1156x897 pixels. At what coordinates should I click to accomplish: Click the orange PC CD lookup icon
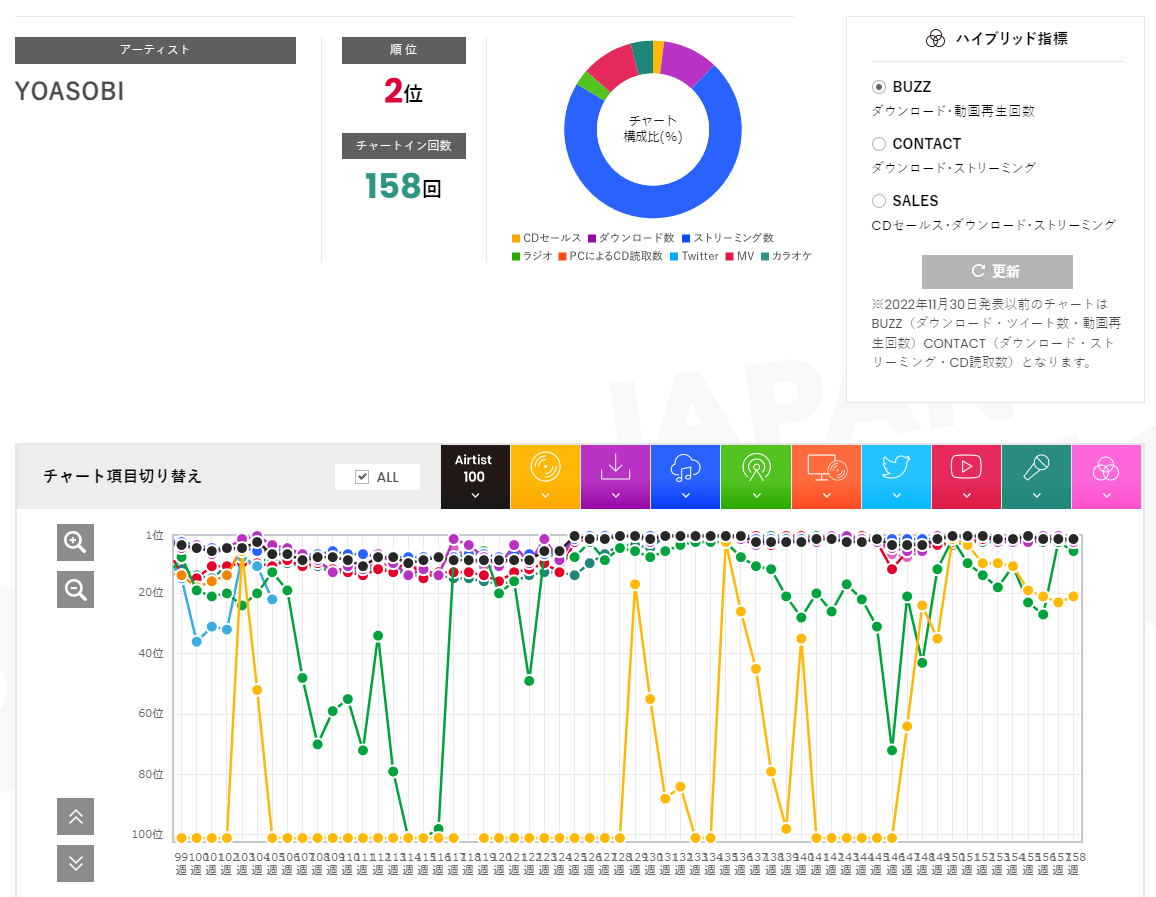click(826, 467)
